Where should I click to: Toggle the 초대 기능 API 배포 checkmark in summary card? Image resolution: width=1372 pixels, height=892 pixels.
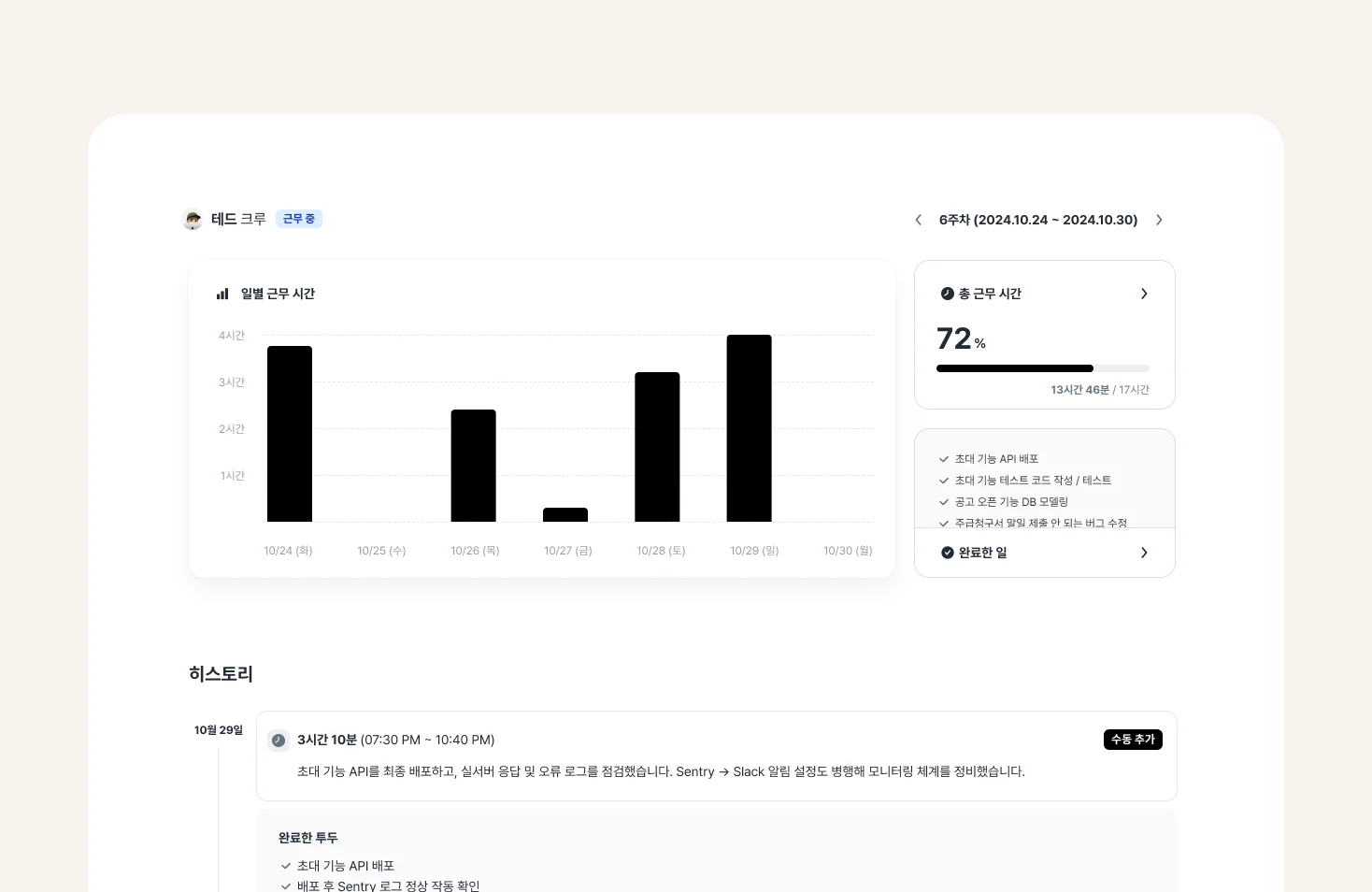(944, 459)
